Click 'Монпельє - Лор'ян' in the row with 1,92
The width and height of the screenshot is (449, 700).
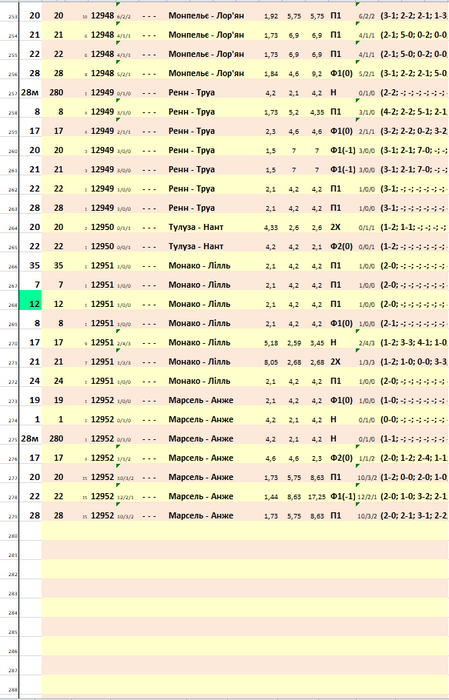206,16
